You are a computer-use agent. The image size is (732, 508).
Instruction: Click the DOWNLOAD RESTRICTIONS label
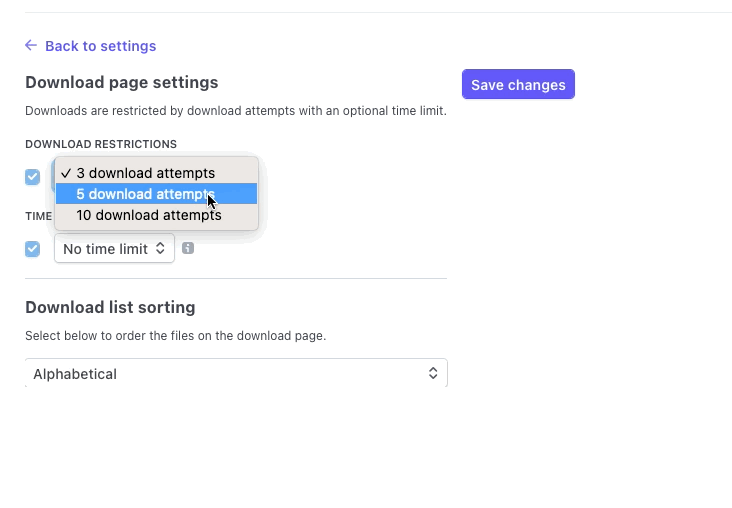[x=101, y=144]
